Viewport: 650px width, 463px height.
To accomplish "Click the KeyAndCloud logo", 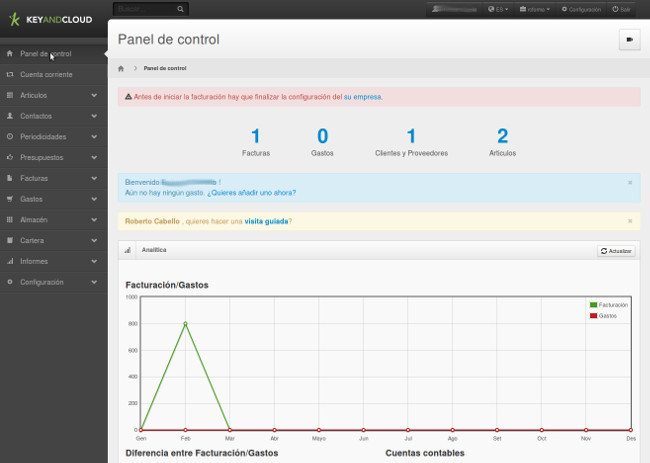I will [x=51, y=19].
